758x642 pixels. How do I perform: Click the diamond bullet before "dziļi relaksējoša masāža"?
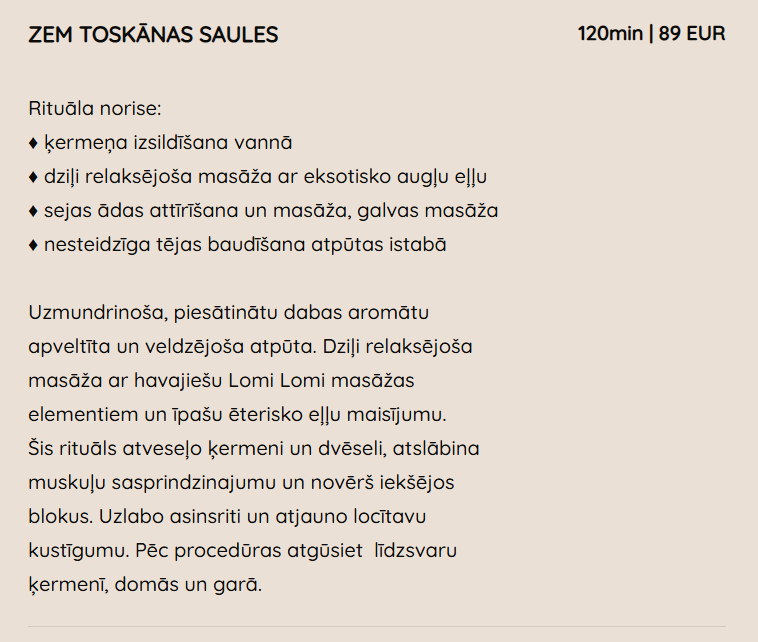click(34, 177)
